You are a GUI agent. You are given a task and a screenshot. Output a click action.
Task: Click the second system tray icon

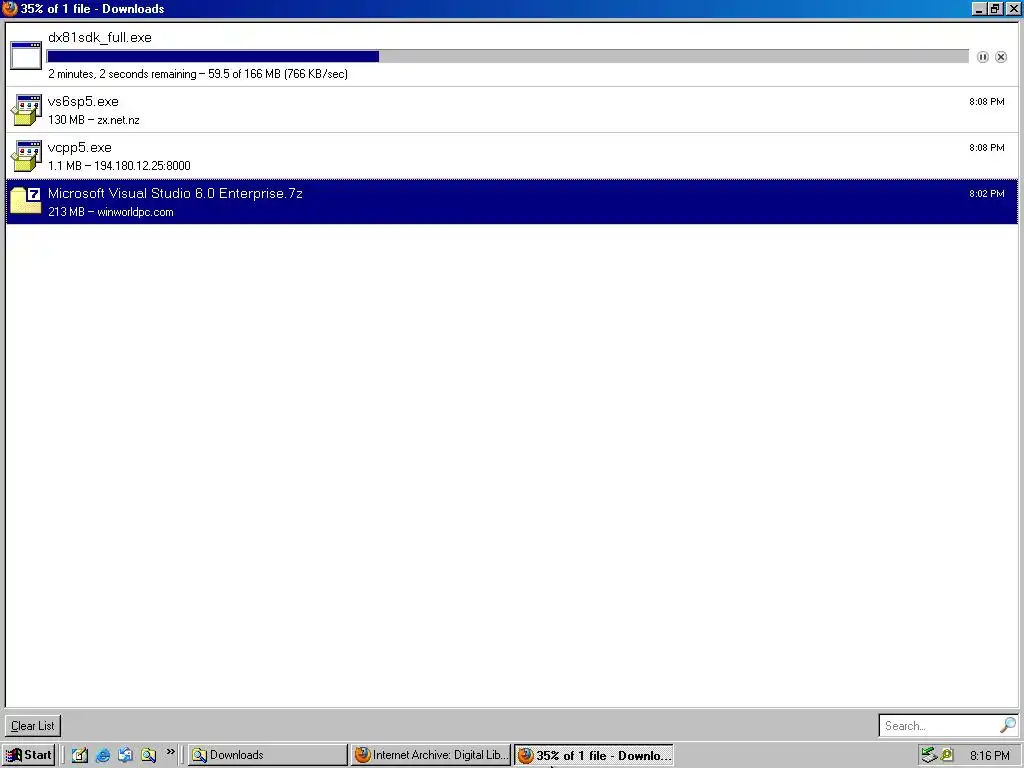pos(946,755)
